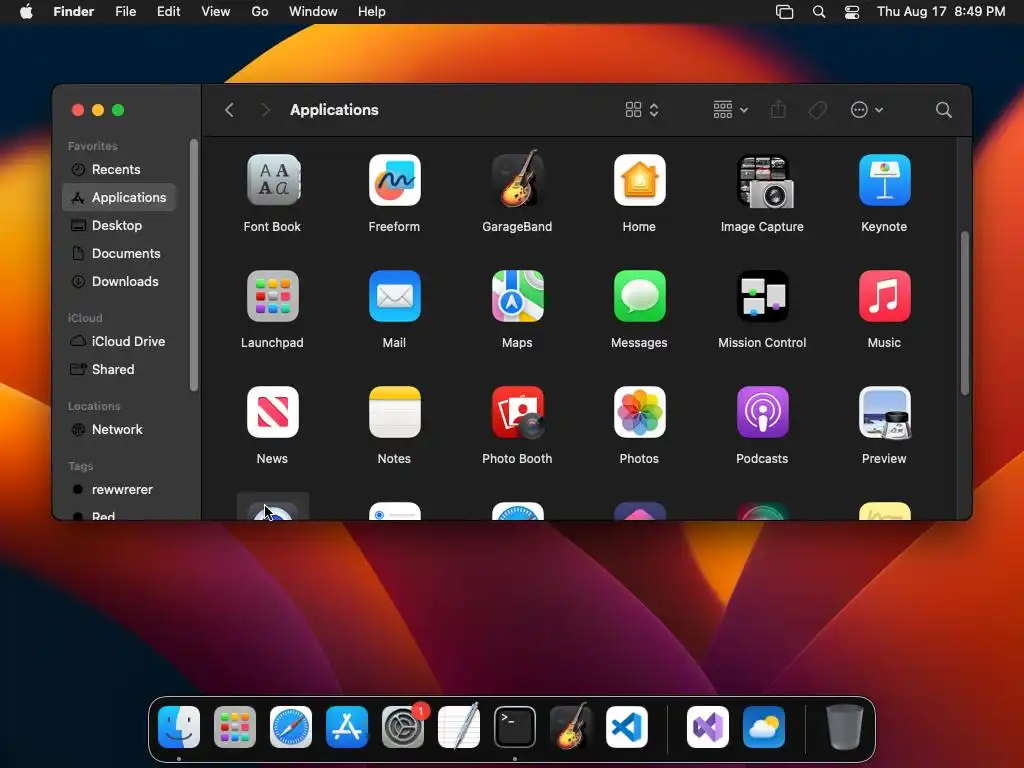This screenshot has width=1024, height=768.
Task: Open the Home app icon
Action: pos(639,180)
